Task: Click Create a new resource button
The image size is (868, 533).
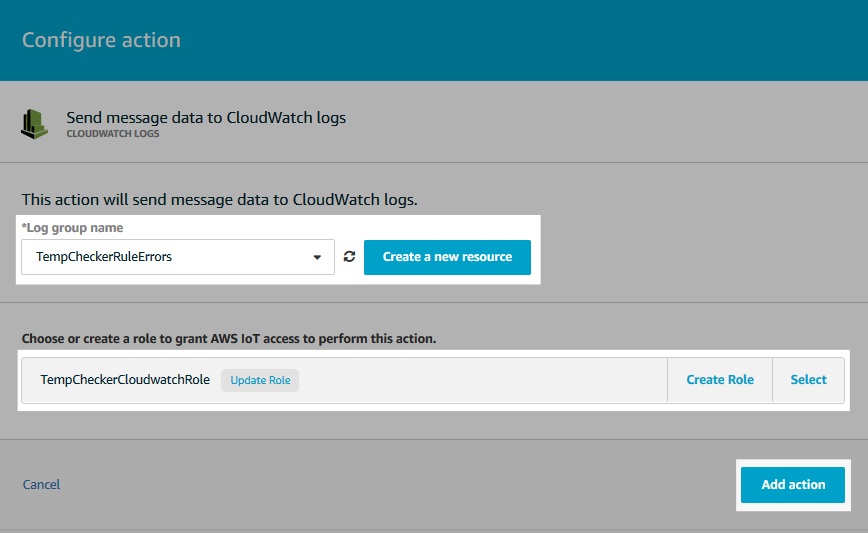Action: (447, 257)
